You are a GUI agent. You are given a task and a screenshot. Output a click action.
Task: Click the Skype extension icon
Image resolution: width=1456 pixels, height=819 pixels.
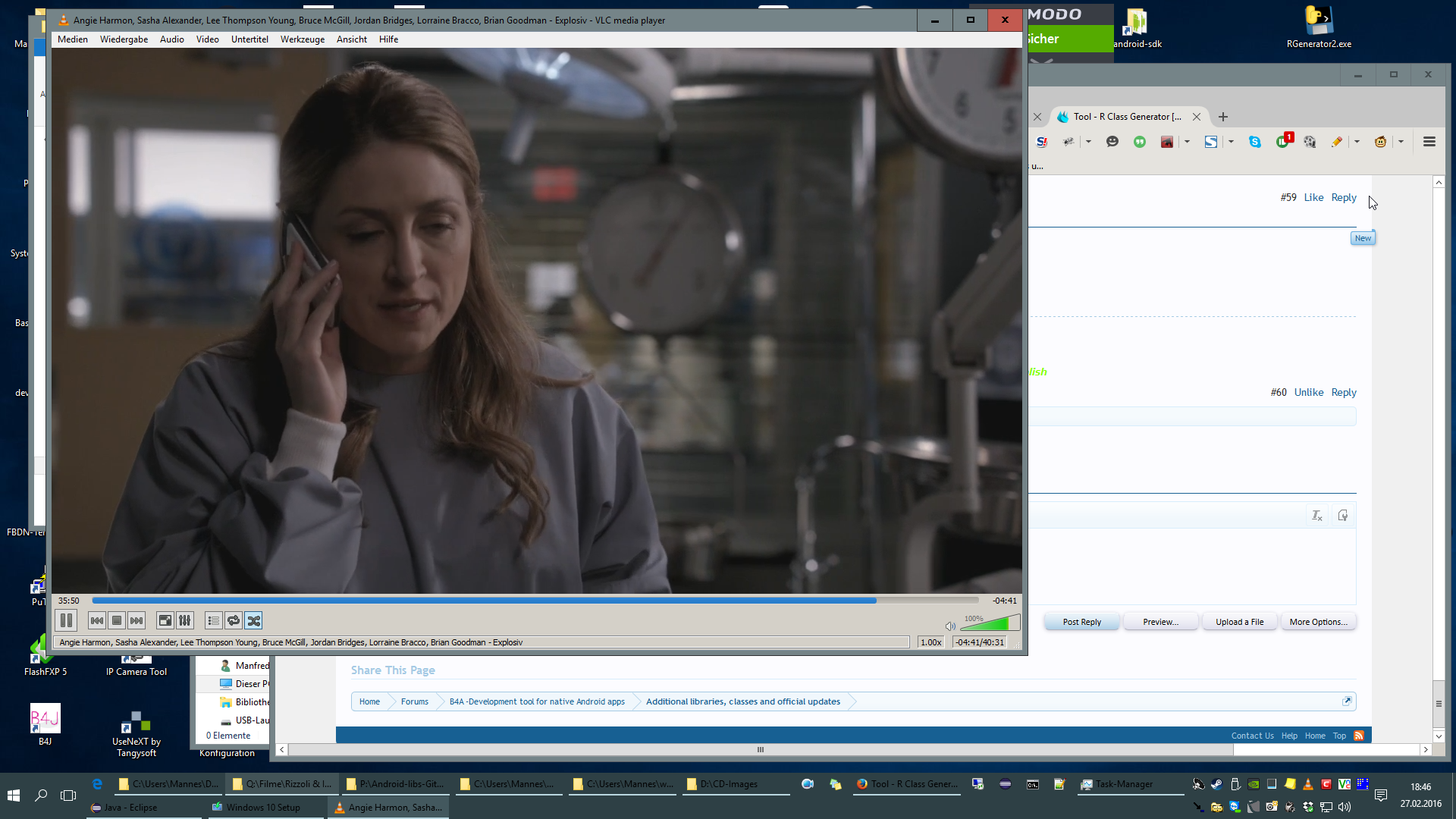click(x=1255, y=142)
